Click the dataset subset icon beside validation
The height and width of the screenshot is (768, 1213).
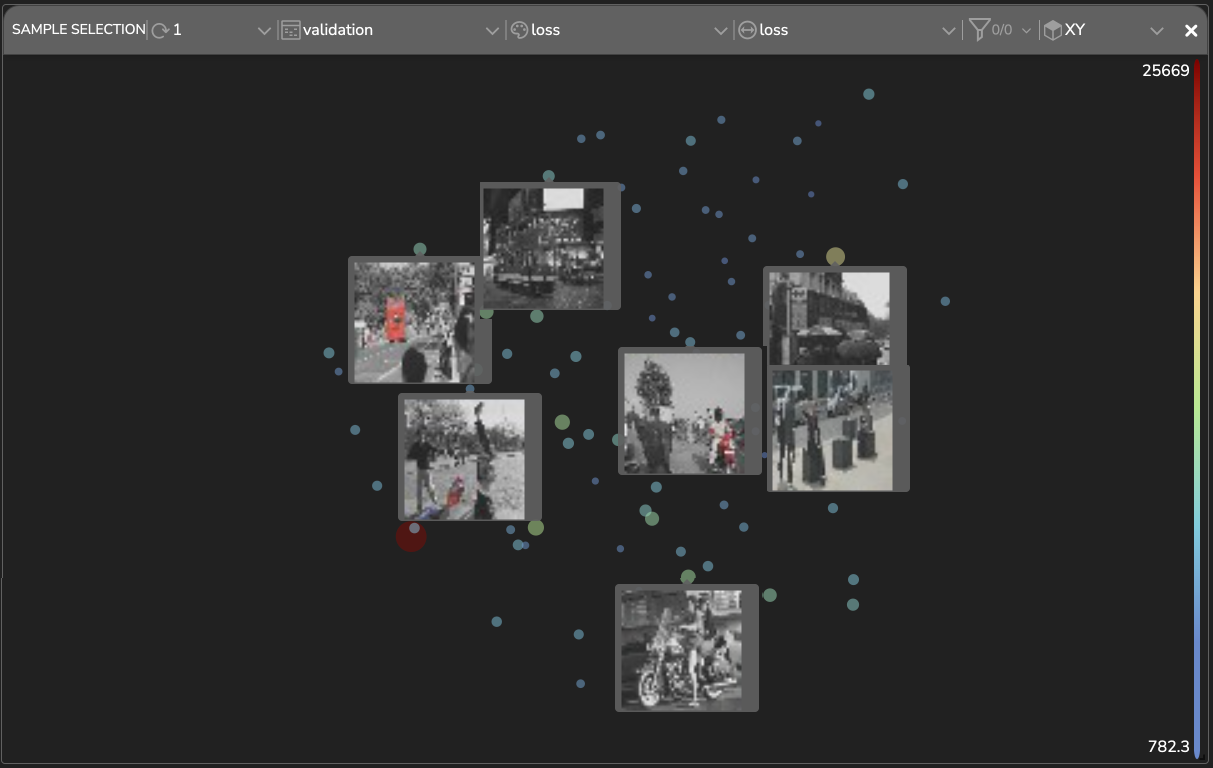290,30
